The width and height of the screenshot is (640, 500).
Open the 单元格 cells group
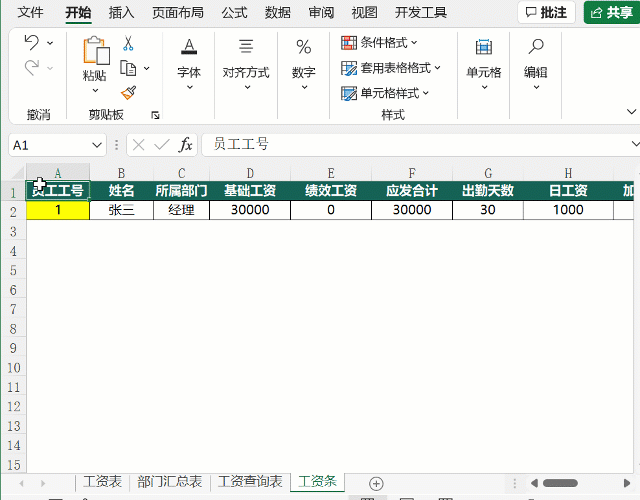point(484,64)
